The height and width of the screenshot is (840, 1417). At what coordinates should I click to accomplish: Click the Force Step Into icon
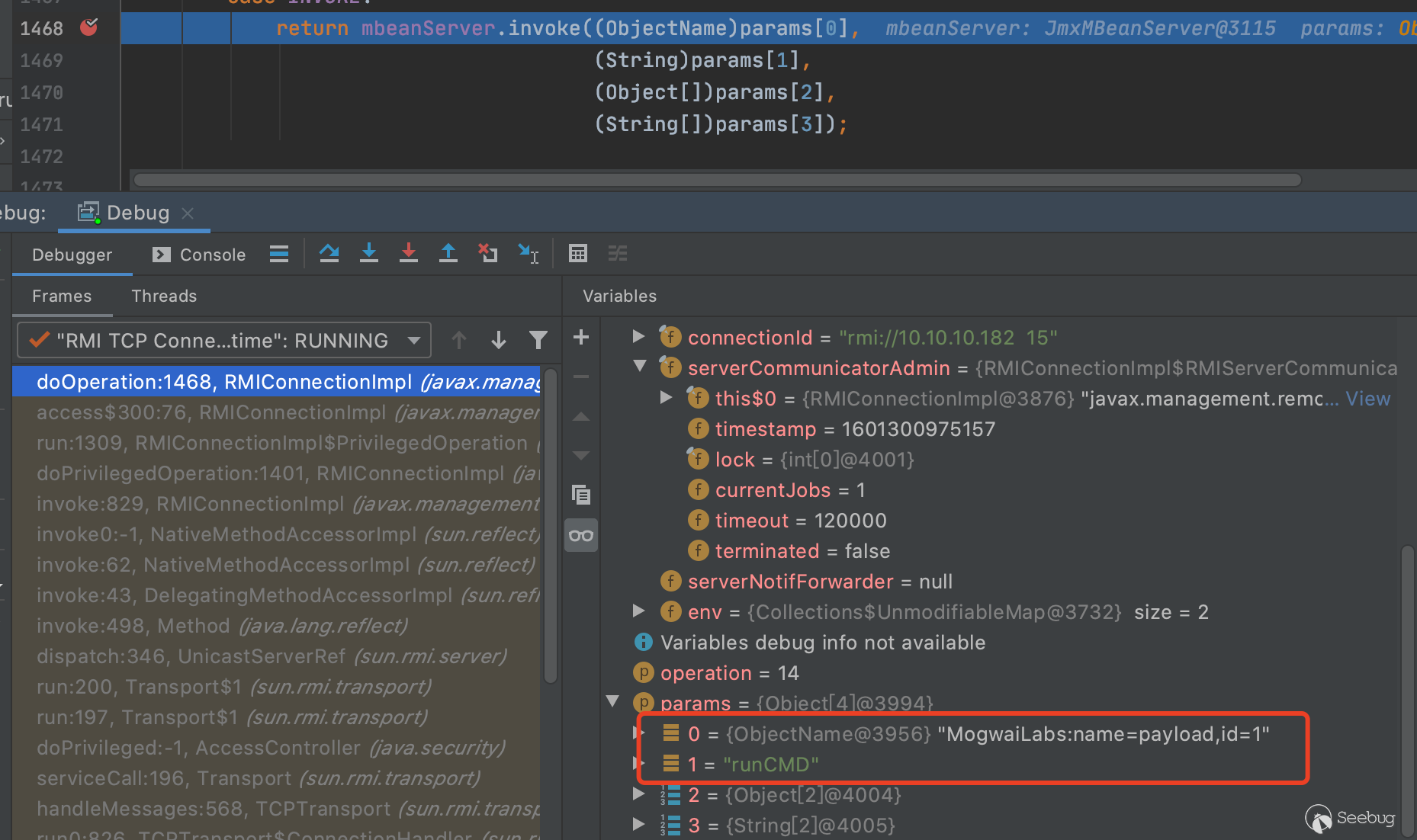pyautogui.click(x=409, y=254)
